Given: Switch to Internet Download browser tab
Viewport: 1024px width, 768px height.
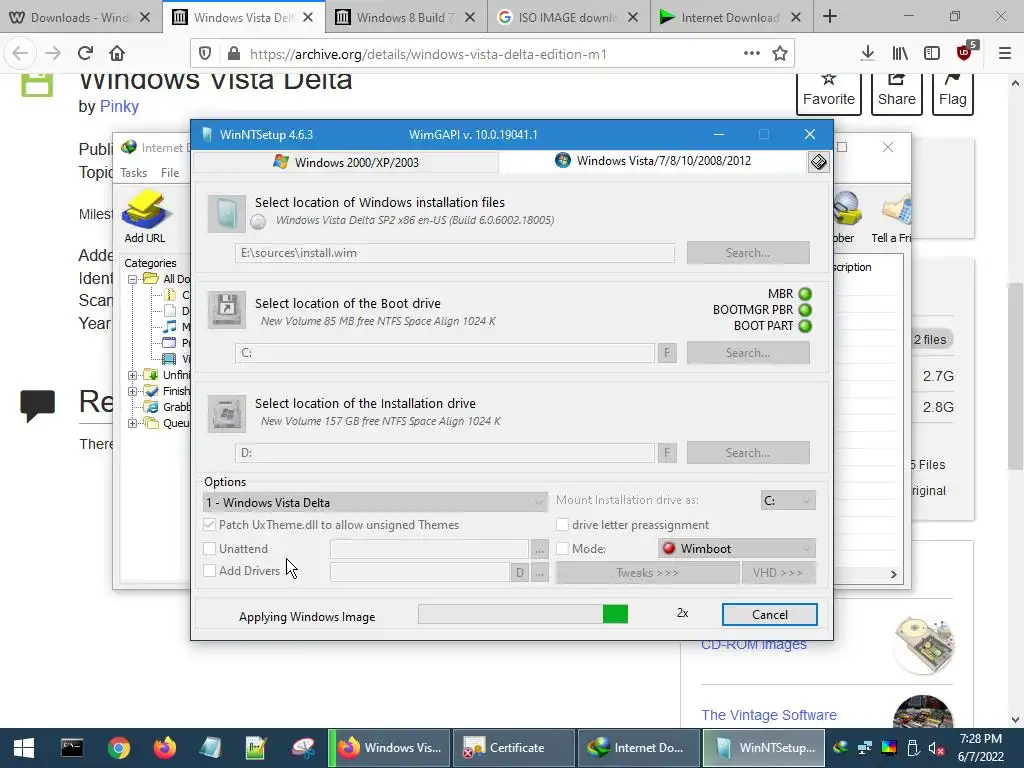Looking at the screenshot, I should click(731, 18).
